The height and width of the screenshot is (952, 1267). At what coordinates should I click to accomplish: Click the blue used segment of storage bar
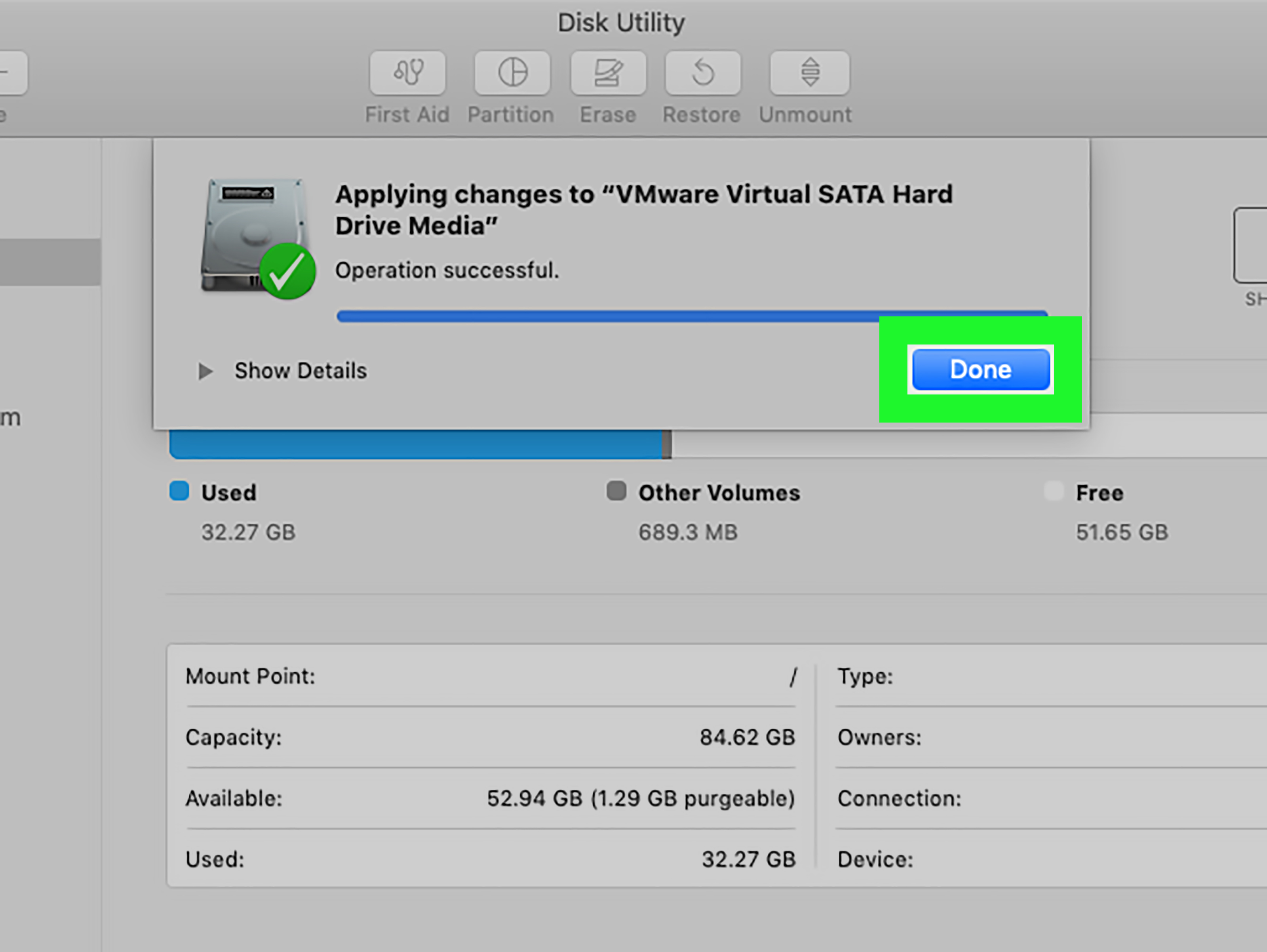click(x=416, y=444)
